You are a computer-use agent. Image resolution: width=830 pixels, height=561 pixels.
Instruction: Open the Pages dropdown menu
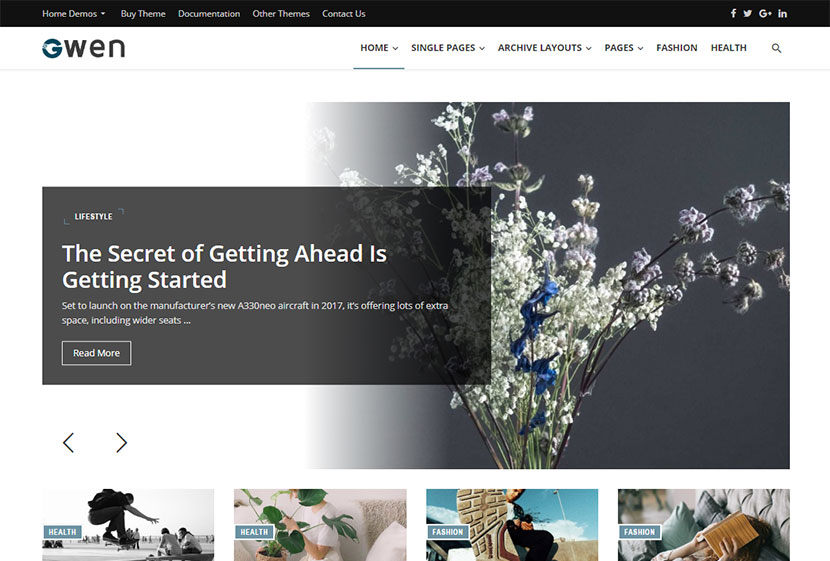pos(623,48)
